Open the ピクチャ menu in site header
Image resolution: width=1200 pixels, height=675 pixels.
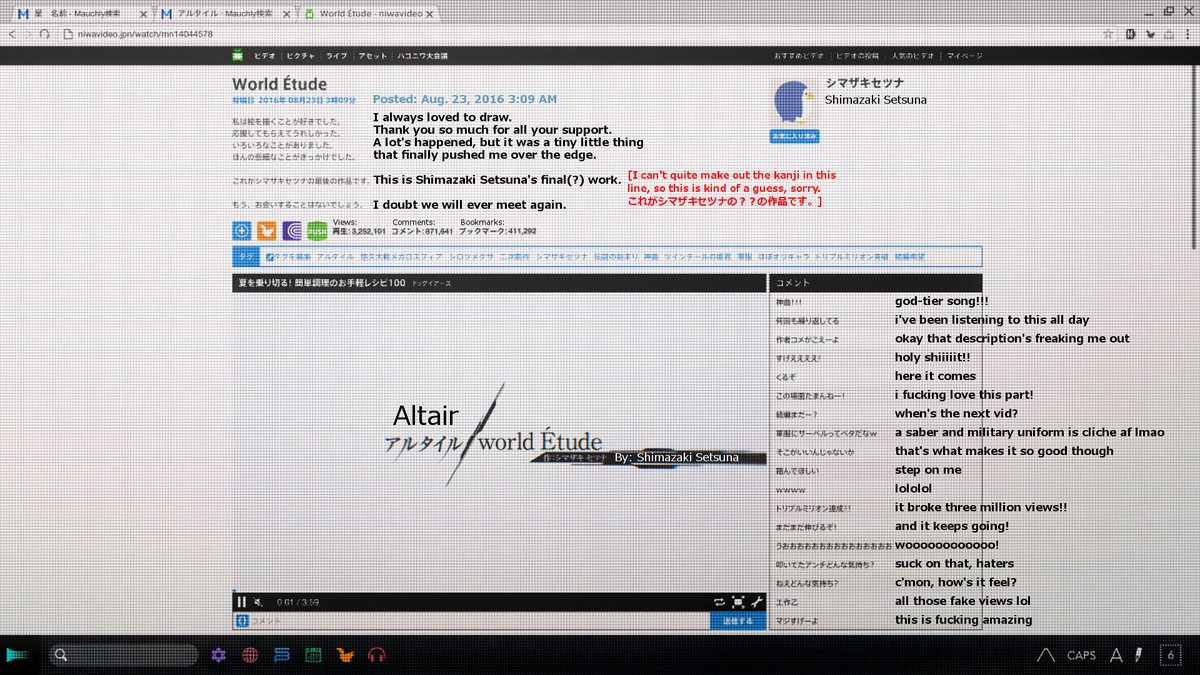coord(301,56)
